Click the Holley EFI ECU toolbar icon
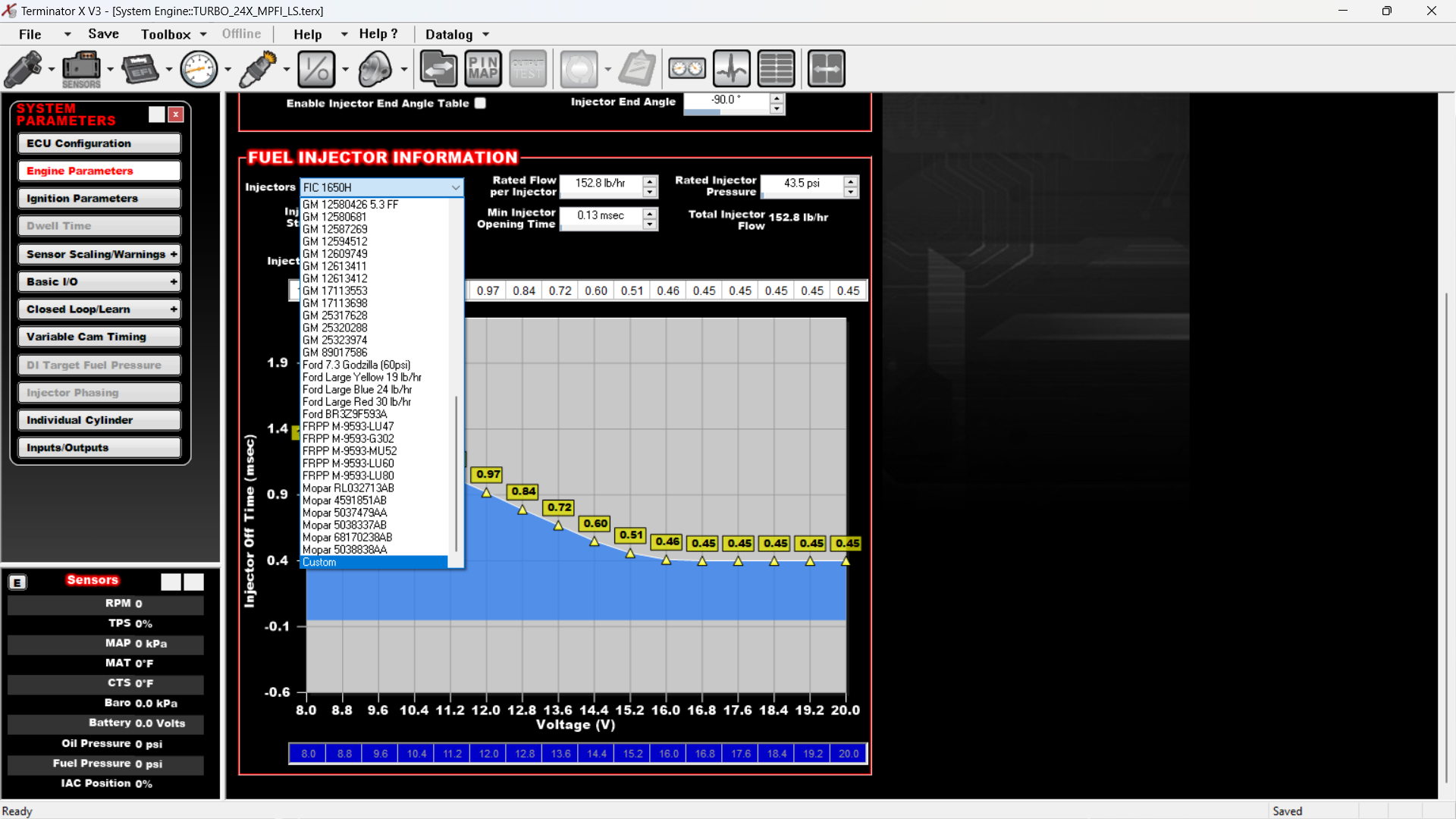Image resolution: width=1456 pixels, height=819 pixels. (x=140, y=69)
